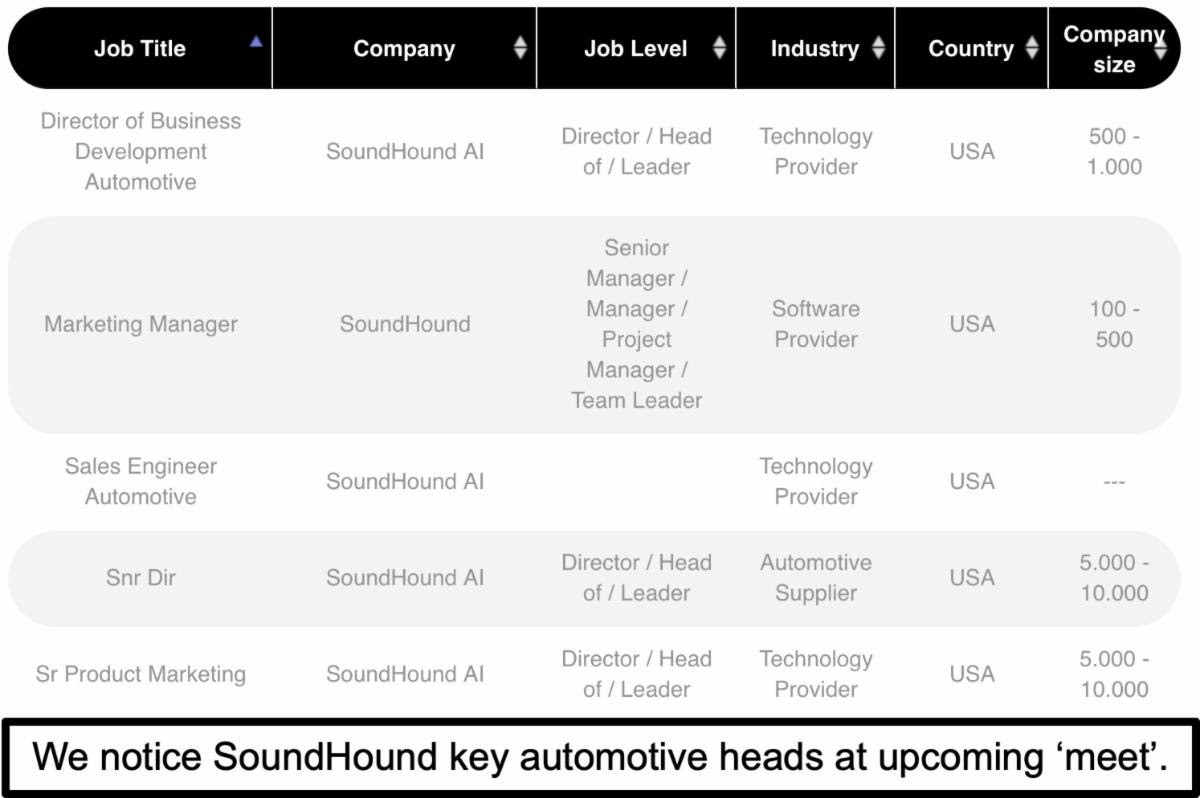Open the Sr Product Marketing entry
The height and width of the screenshot is (798, 1200).
point(141,674)
